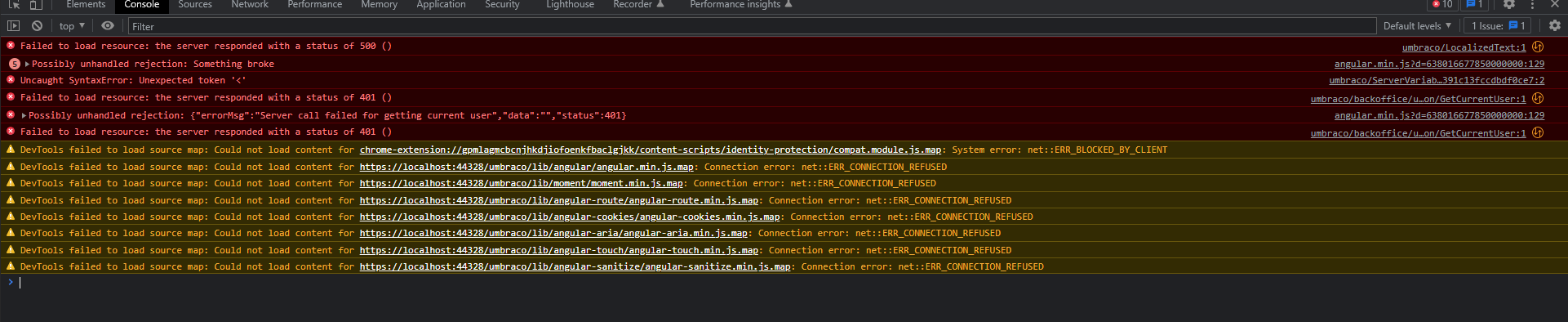The height and width of the screenshot is (322, 1568).
Task: Open the angular-aria.min.js.map URL
Action: (x=553, y=233)
